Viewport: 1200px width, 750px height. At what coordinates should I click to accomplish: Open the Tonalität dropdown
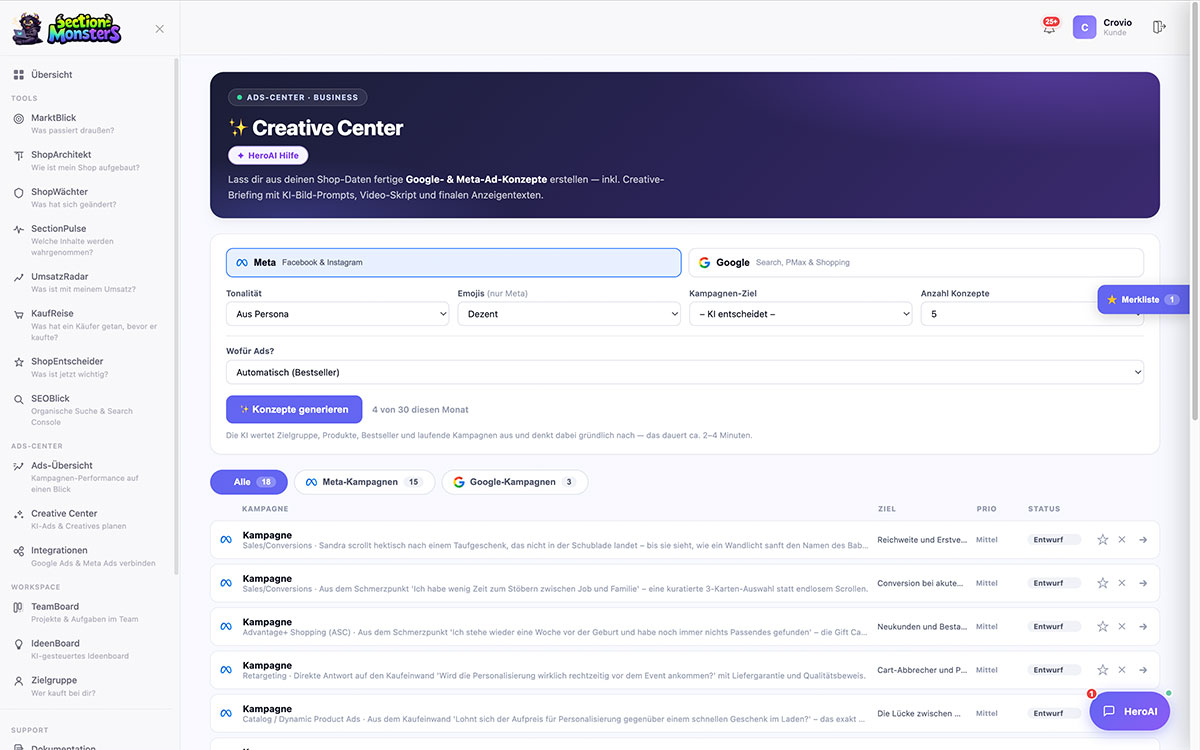pos(338,314)
